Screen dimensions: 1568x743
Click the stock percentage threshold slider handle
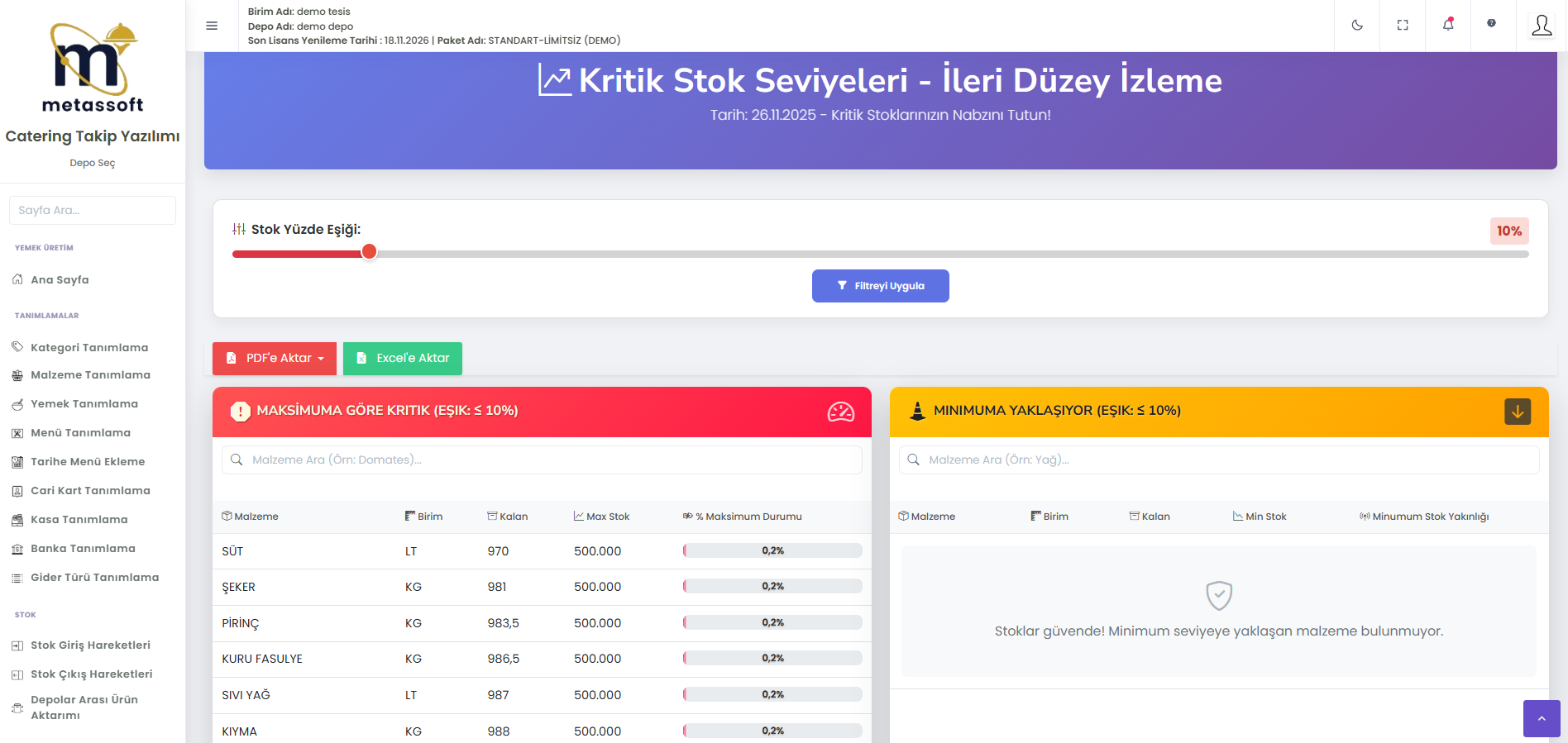tap(370, 252)
